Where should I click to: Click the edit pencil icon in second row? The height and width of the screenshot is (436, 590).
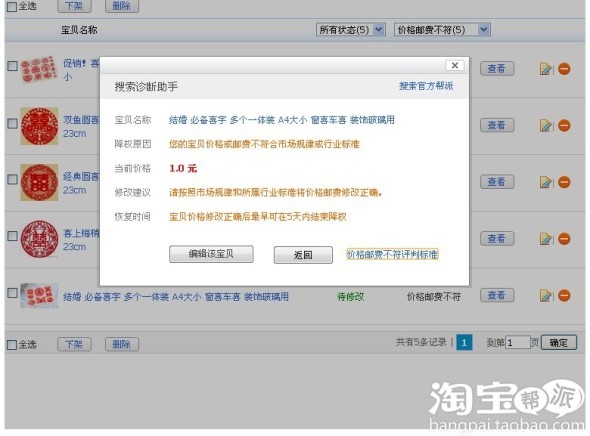click(x=545, y=126)
